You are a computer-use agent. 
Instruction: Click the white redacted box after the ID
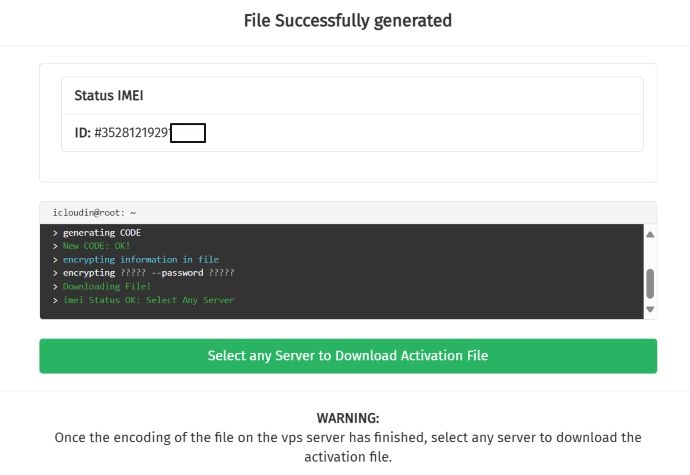point(188,132)
